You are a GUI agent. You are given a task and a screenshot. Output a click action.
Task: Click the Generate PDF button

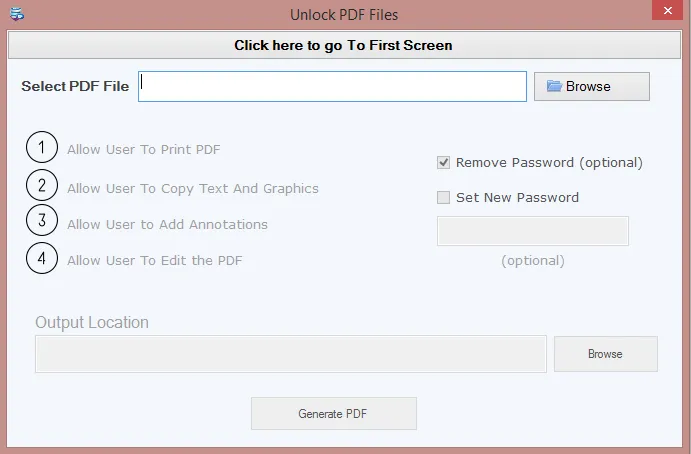[334, 413]
